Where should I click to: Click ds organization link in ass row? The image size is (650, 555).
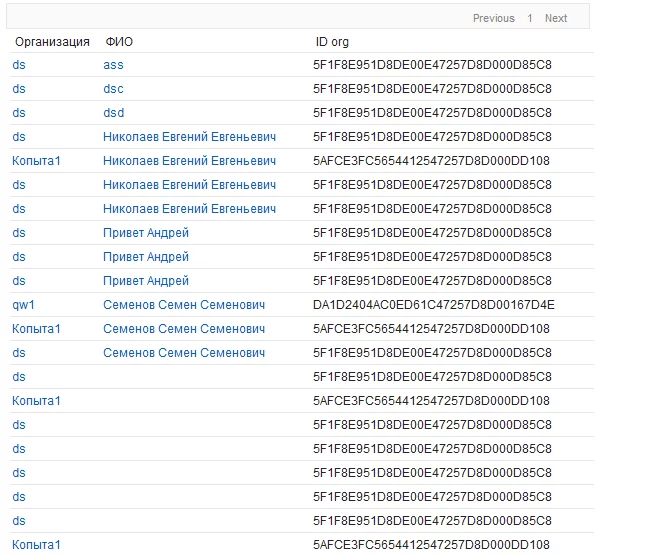pyautogui.click(x=19, y=65)
